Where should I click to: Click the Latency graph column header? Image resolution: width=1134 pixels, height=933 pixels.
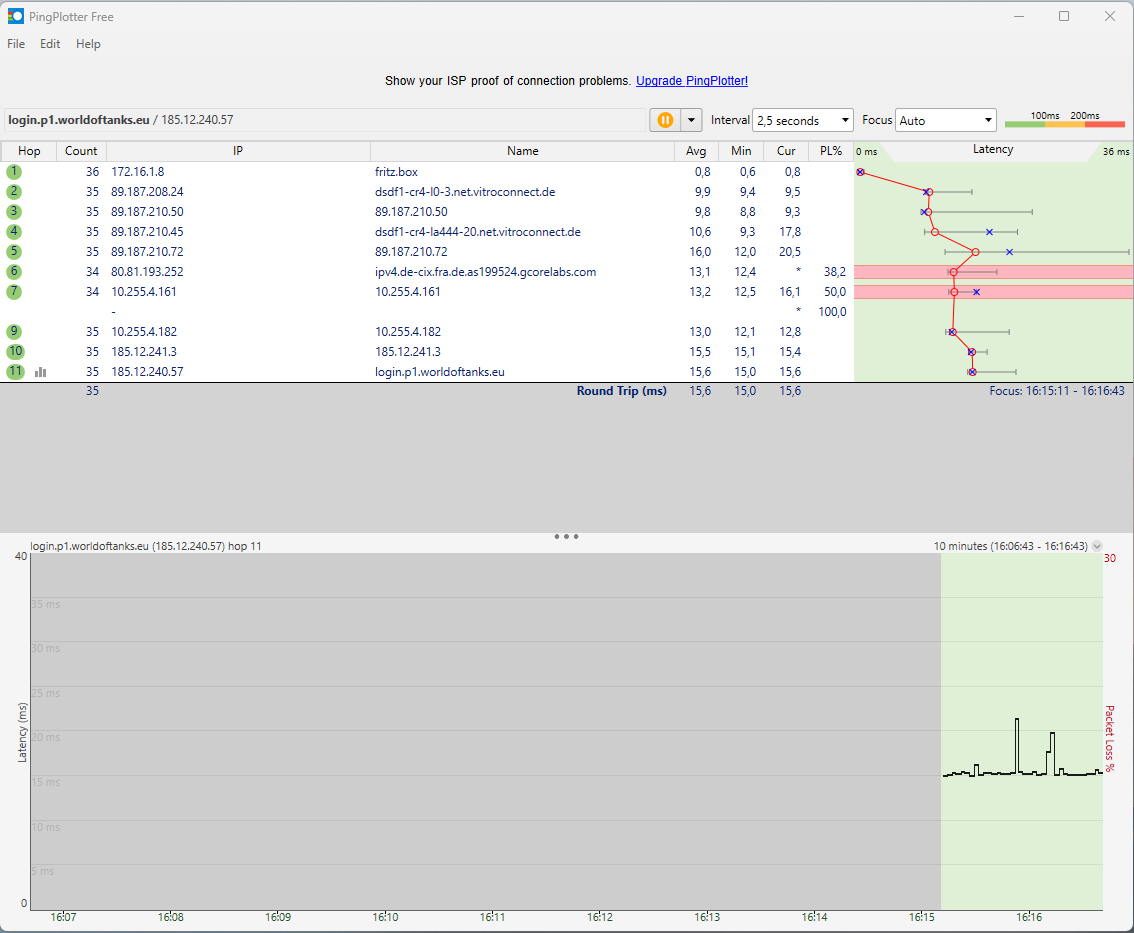click(x=993, y=150)
